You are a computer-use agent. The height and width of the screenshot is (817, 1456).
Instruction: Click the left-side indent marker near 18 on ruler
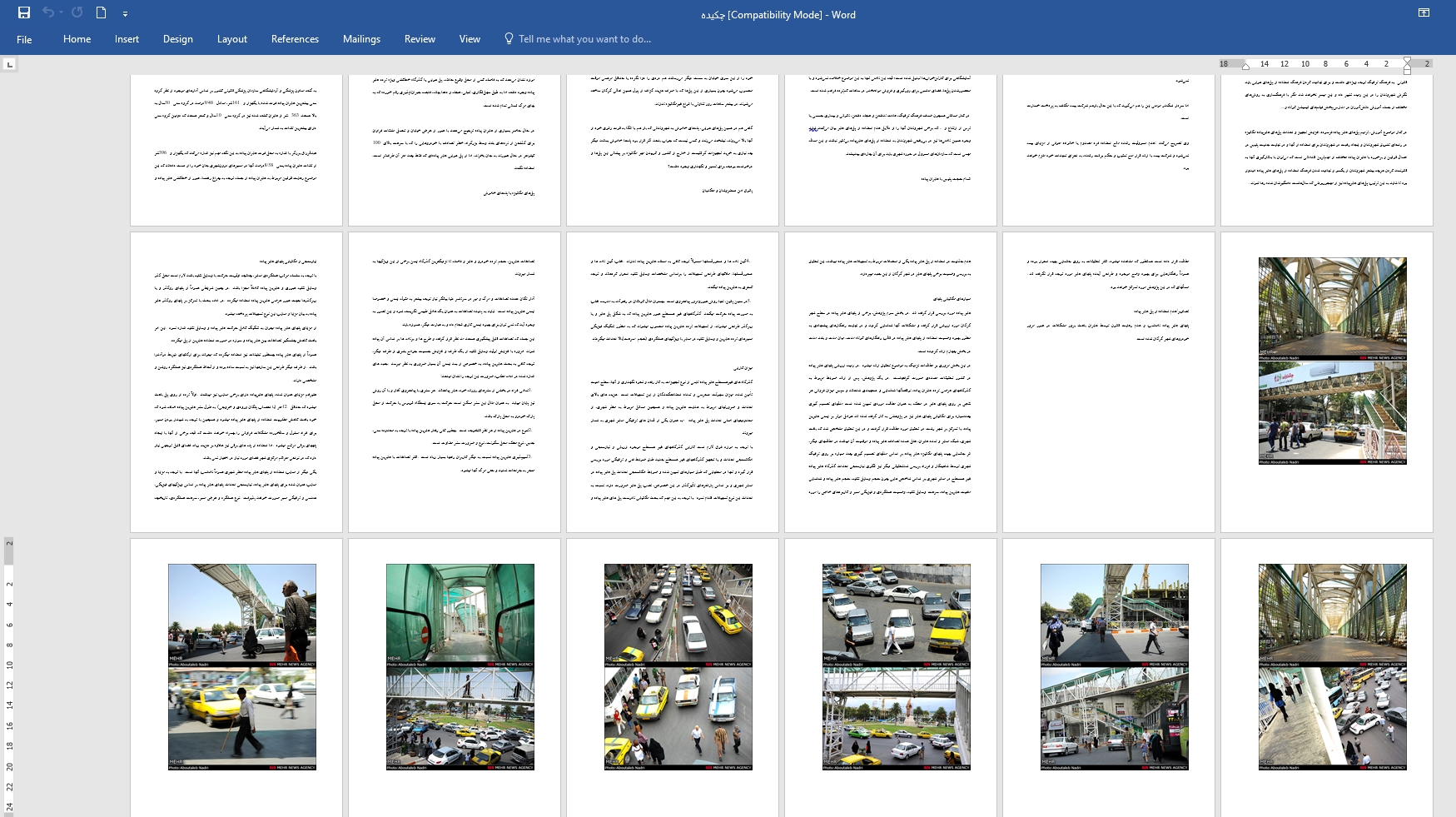click(x=1245, y=65)
